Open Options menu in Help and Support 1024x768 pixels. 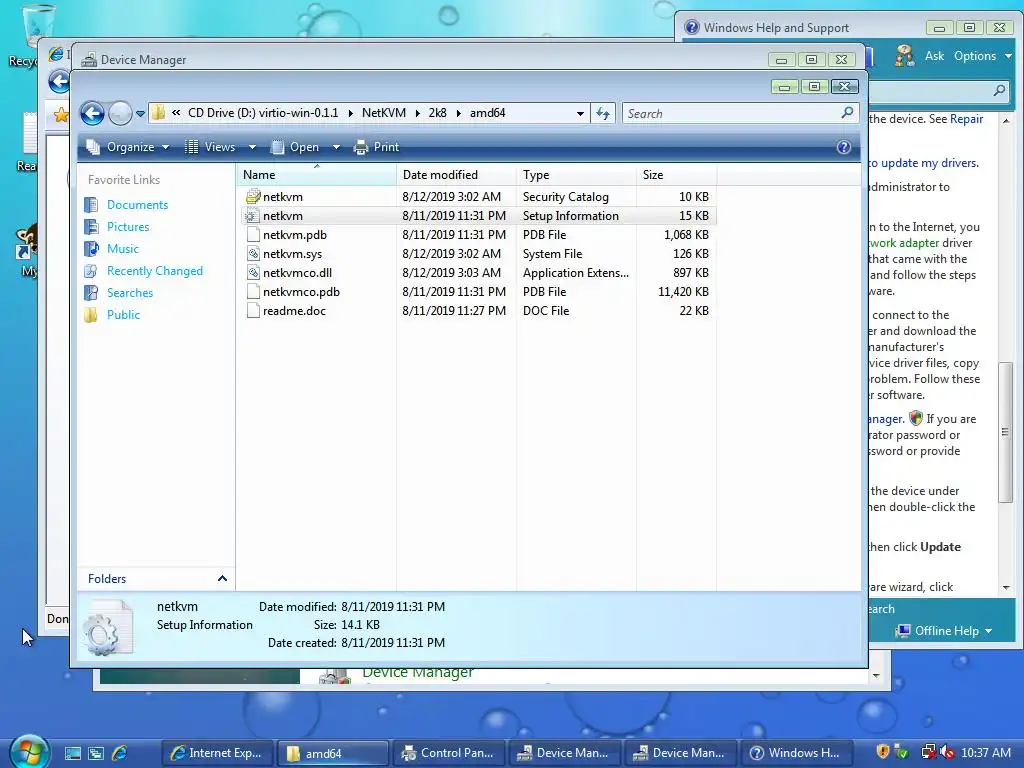click(x=982, y=56)
